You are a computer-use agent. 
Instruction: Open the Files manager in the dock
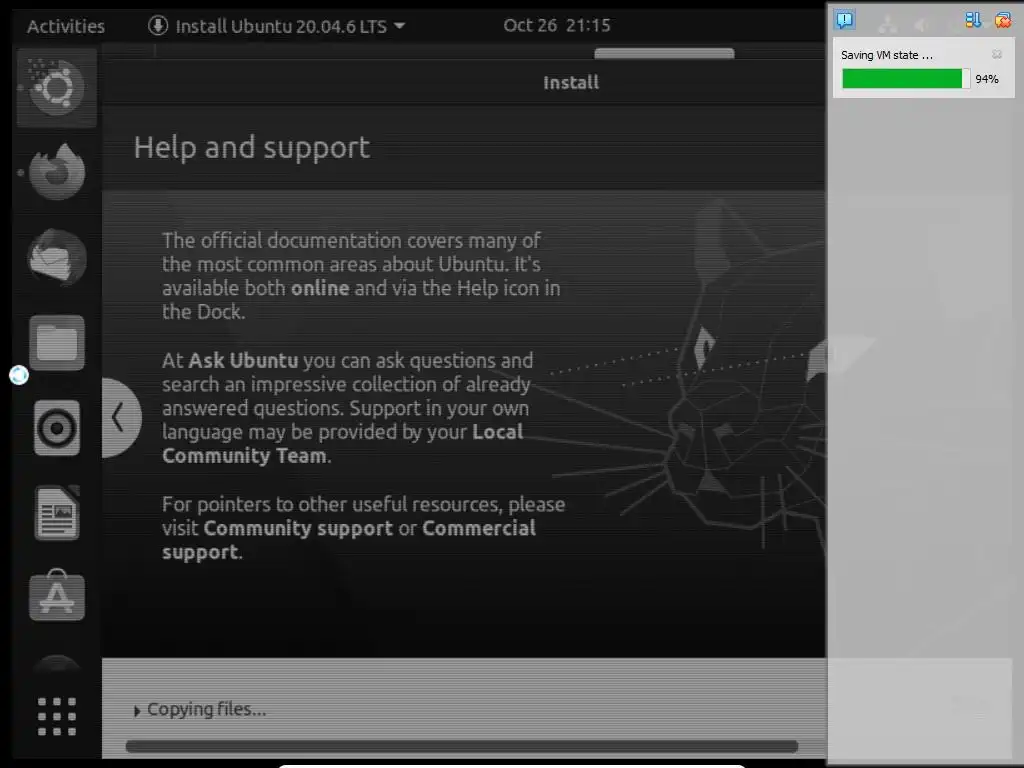(57, 342)
